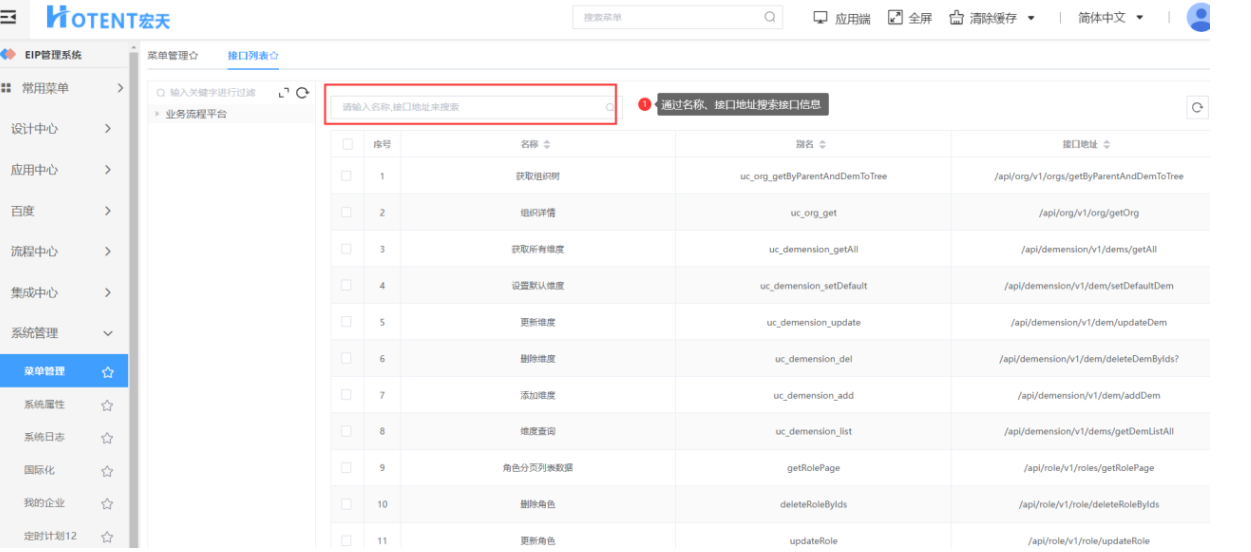Open 系统属性 in the sidebar

point(45,405)
